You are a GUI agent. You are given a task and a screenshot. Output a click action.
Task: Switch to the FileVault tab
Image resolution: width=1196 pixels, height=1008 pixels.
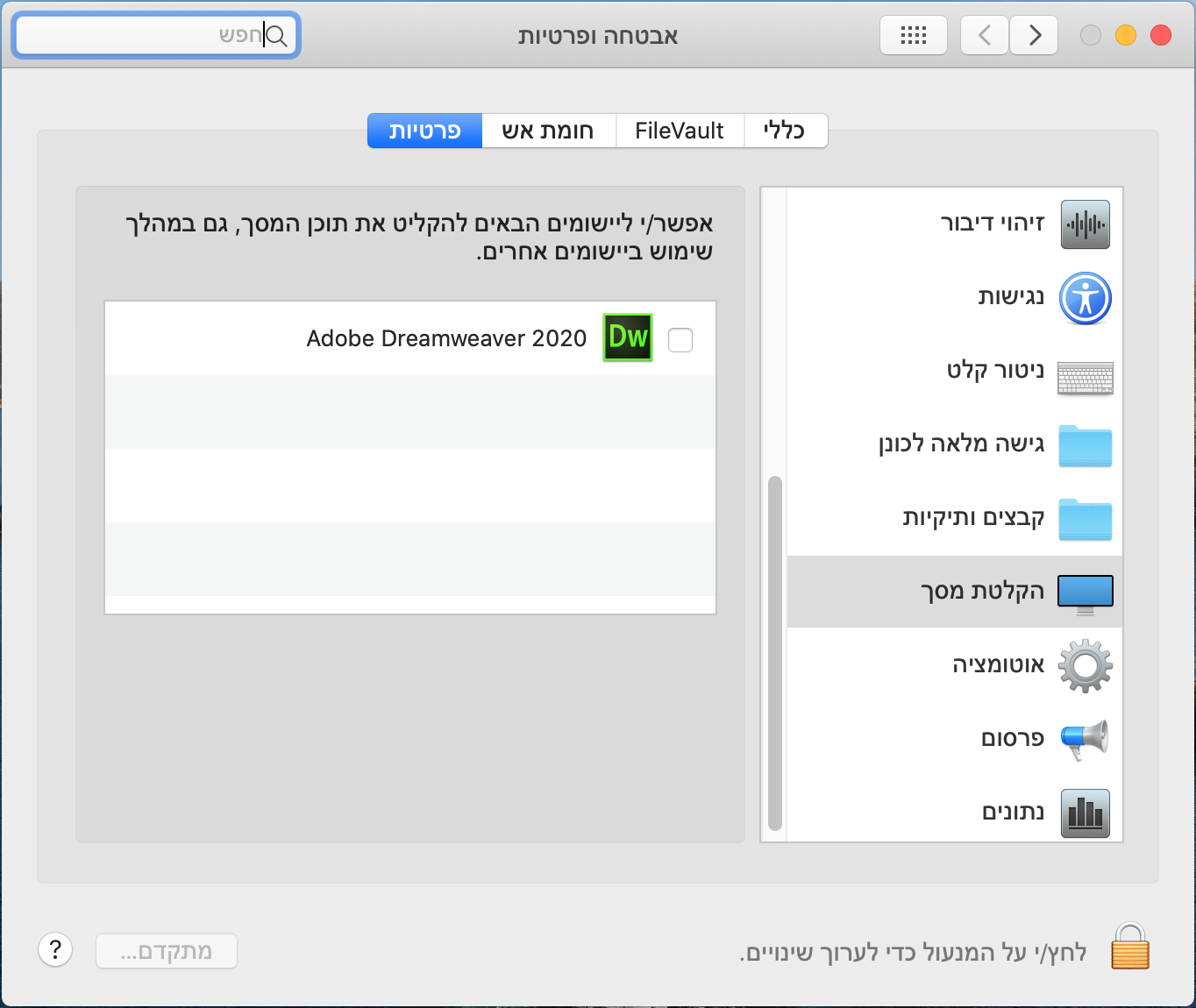680,130
